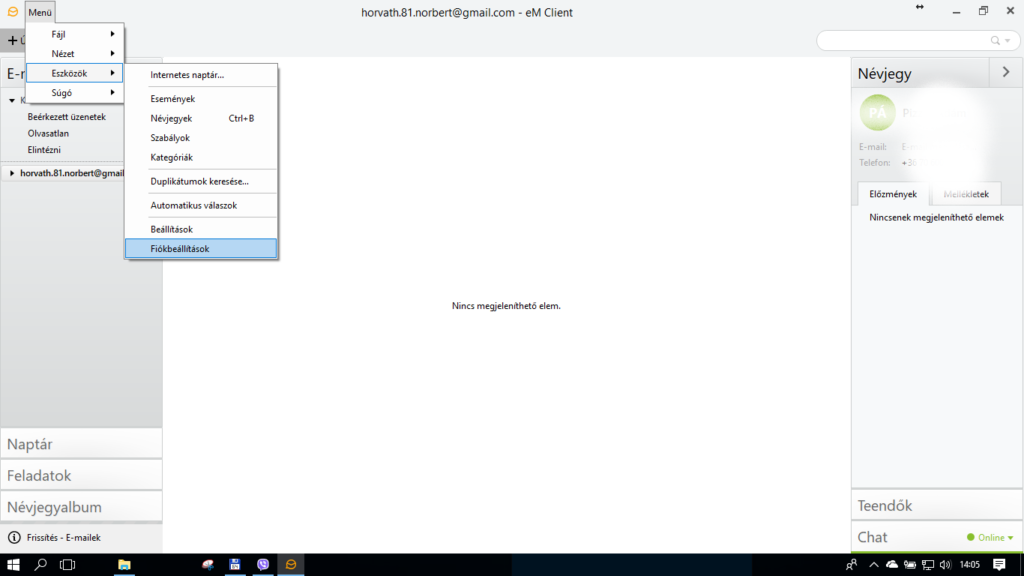Screen dimensions: 1024x576
Task: Select Kategóriák menu entry
Action: (x=201, y=157)
